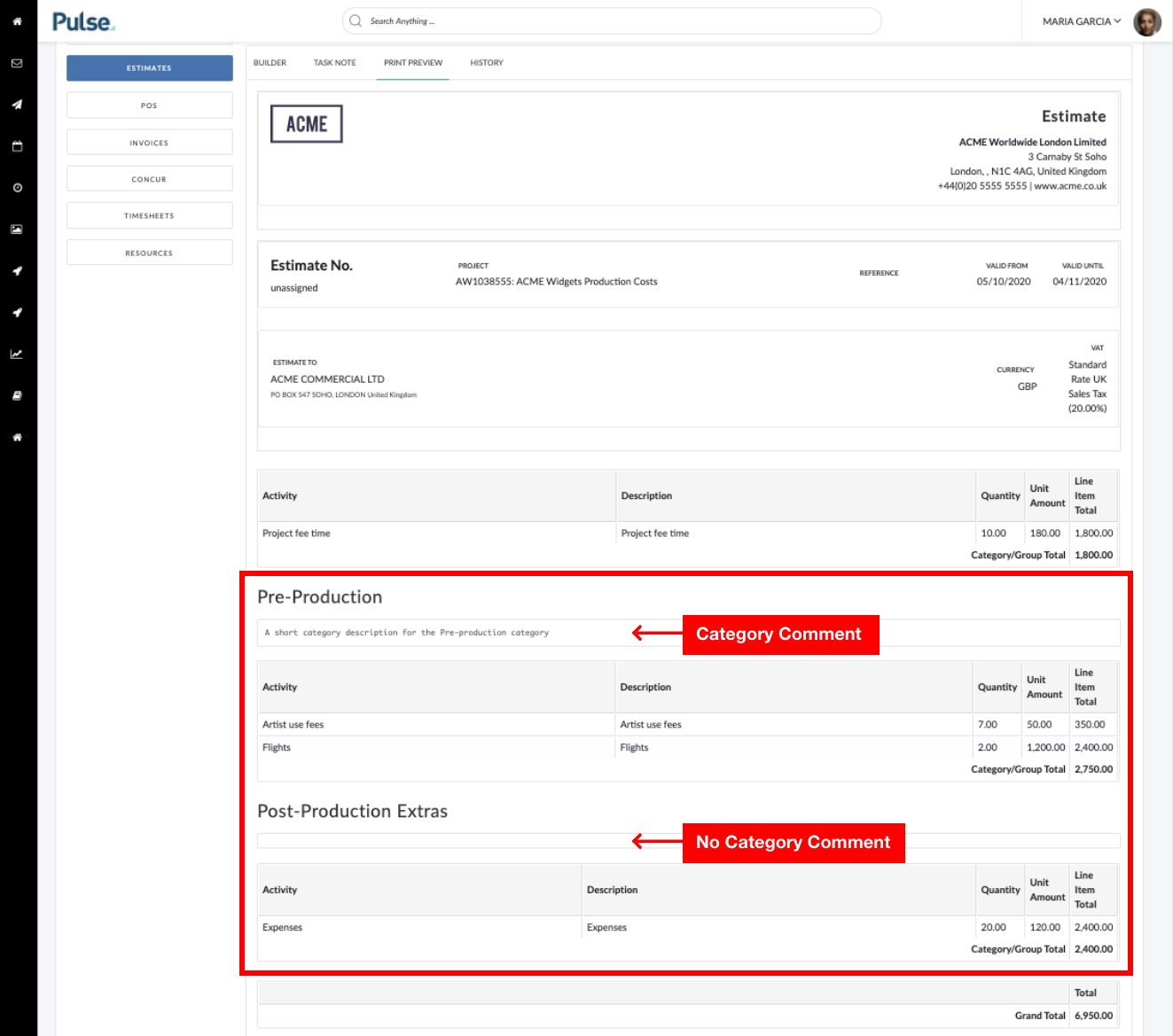Open the envelope mail icon in sidebar
The width and height of the screenshot is (1173, 1036).
coord(17,64)
